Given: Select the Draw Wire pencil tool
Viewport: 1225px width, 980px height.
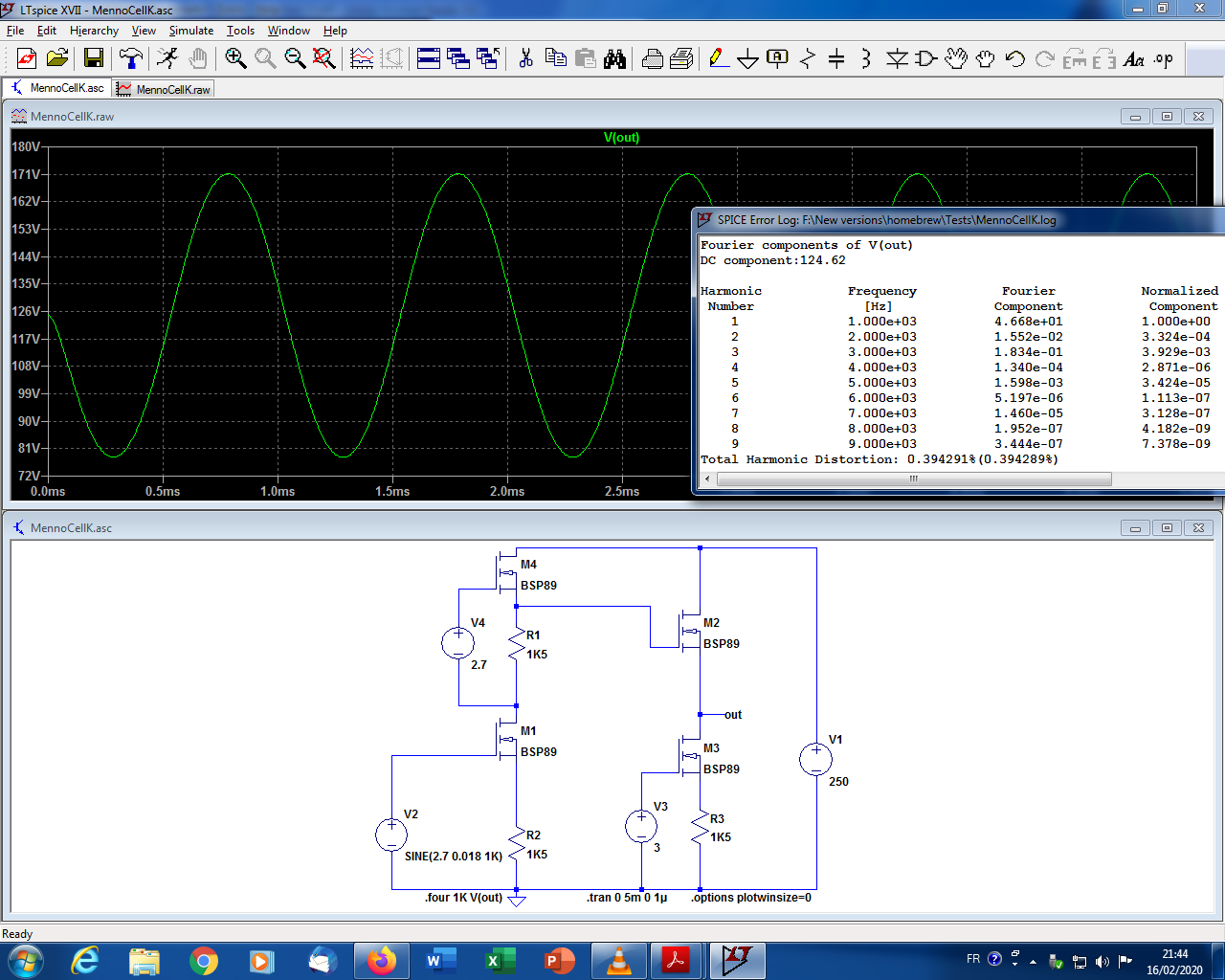Looking at the screenshot, I should pyautogui.click(x=719, y=58).
